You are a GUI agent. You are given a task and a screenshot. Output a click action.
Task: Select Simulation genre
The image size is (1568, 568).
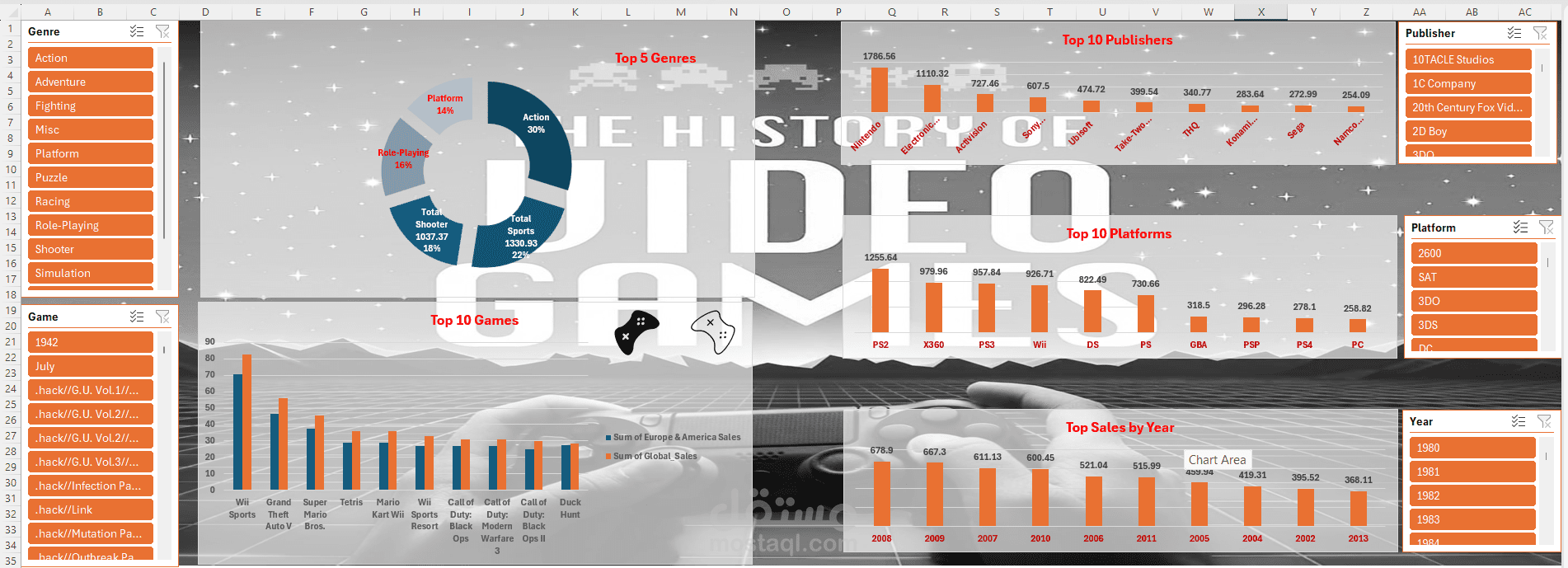pyautogui.click(x=91, y=273)
